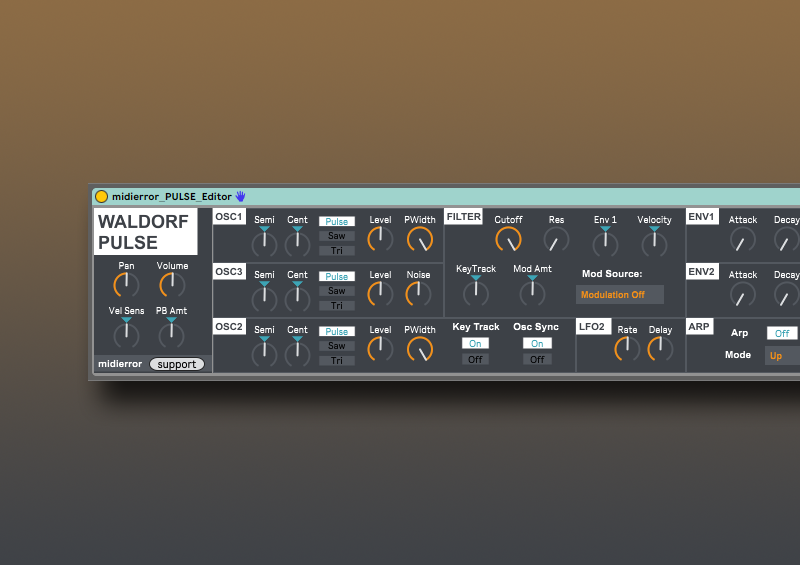
Task: Turn Osc Sync On
Action: [537, 343]
